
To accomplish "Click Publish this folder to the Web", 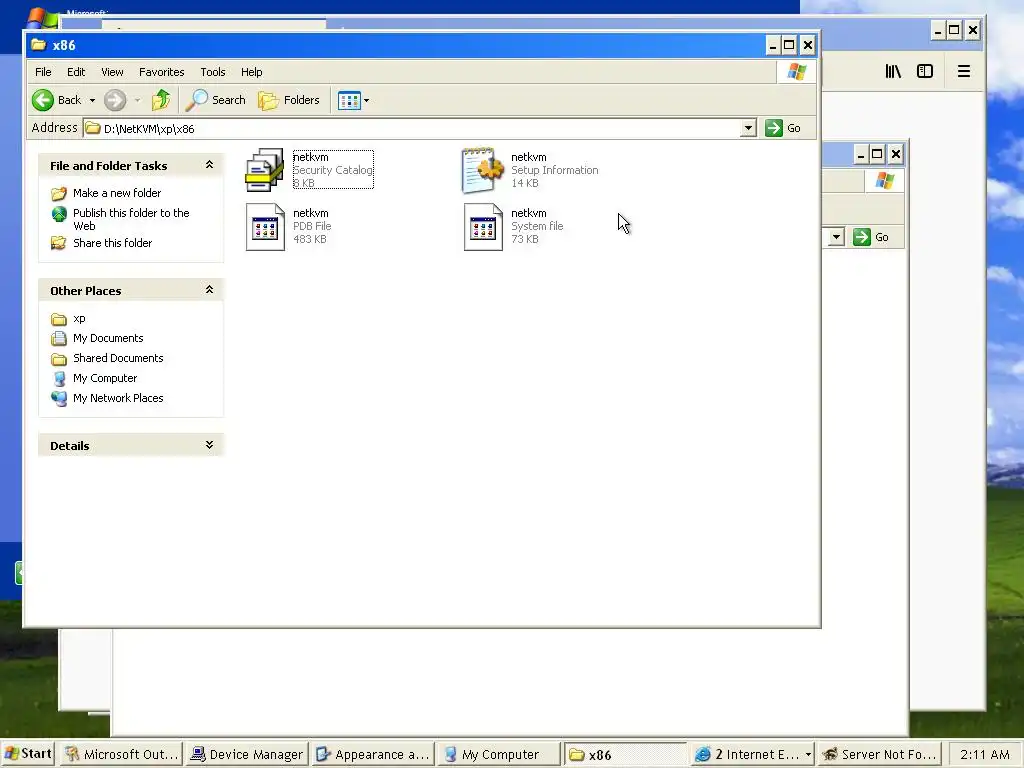I will (x=131, y=219).
